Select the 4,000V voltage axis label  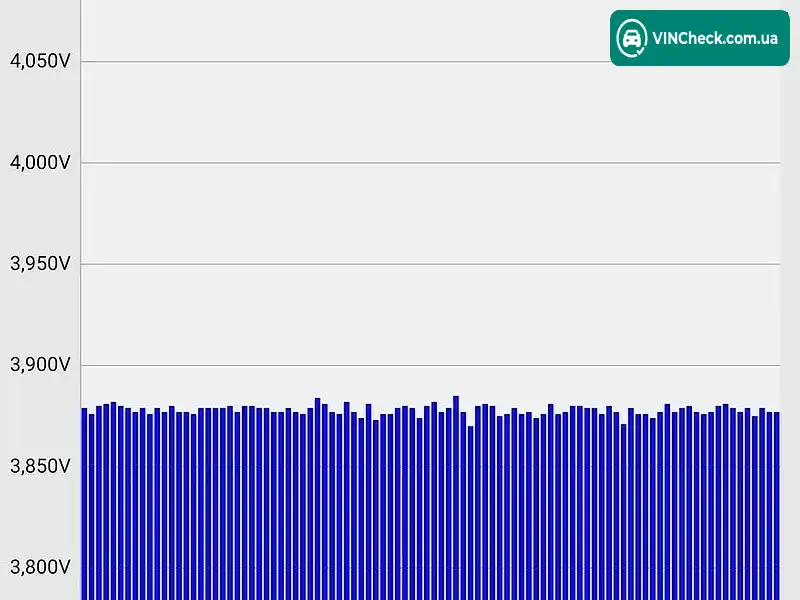[x=40, y=163]
